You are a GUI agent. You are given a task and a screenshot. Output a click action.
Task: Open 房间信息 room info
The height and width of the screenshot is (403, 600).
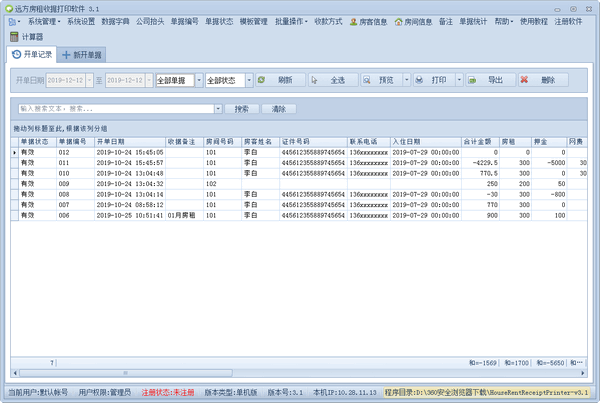pos(411,21)
